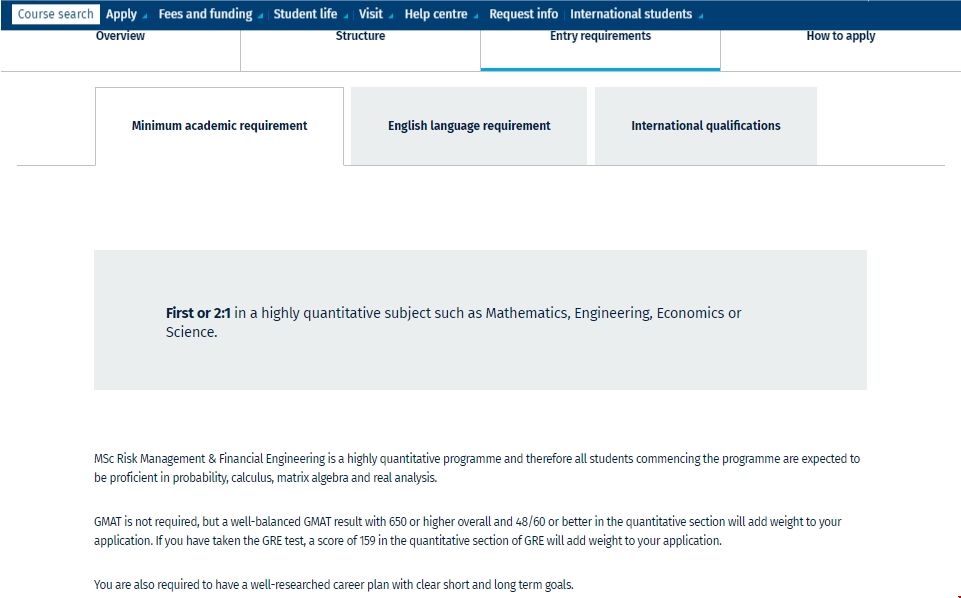
Task: Follow the Request info link
Action: coord(523,14)
